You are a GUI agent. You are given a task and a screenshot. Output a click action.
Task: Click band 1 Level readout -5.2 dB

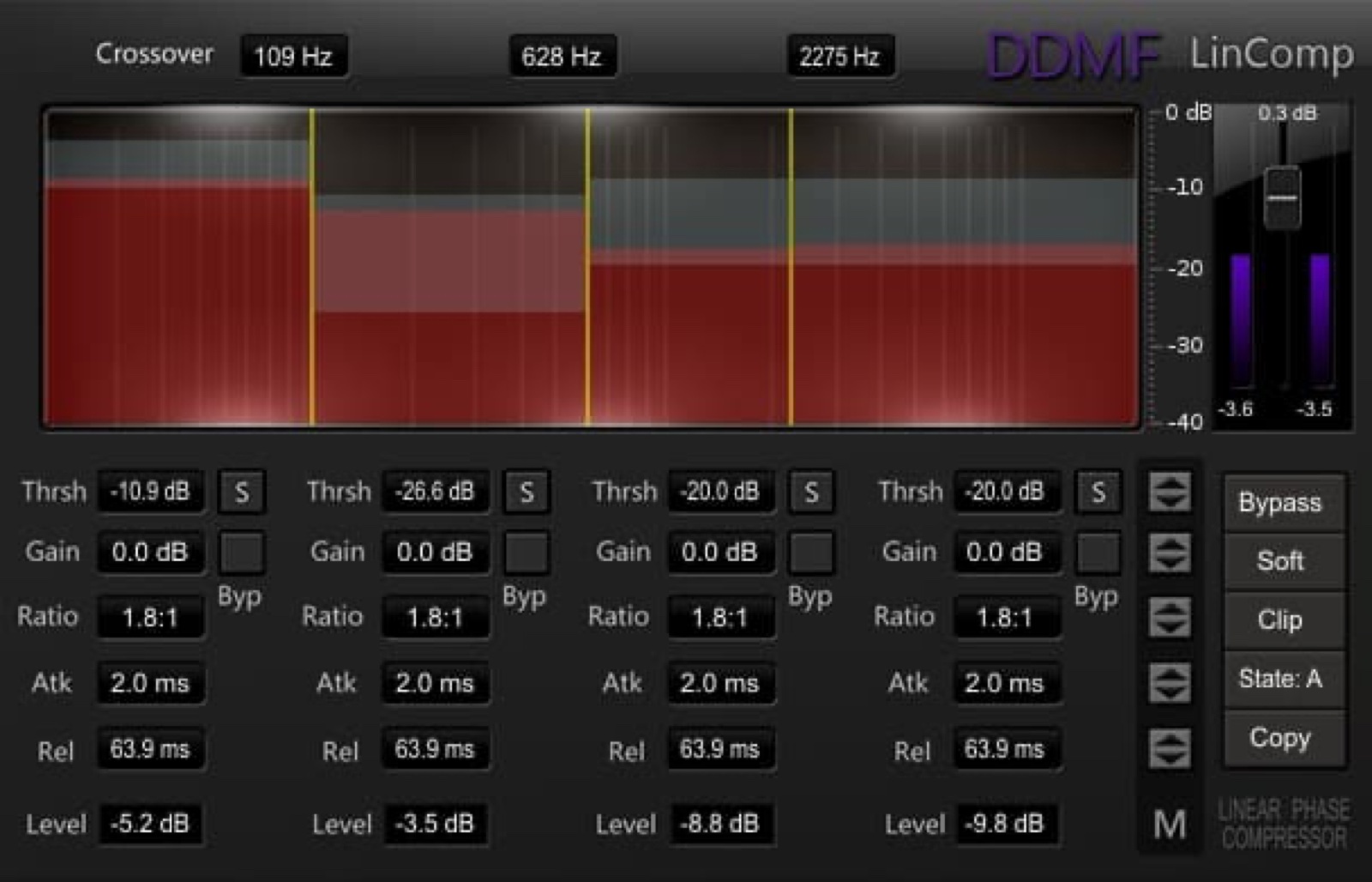150,824
